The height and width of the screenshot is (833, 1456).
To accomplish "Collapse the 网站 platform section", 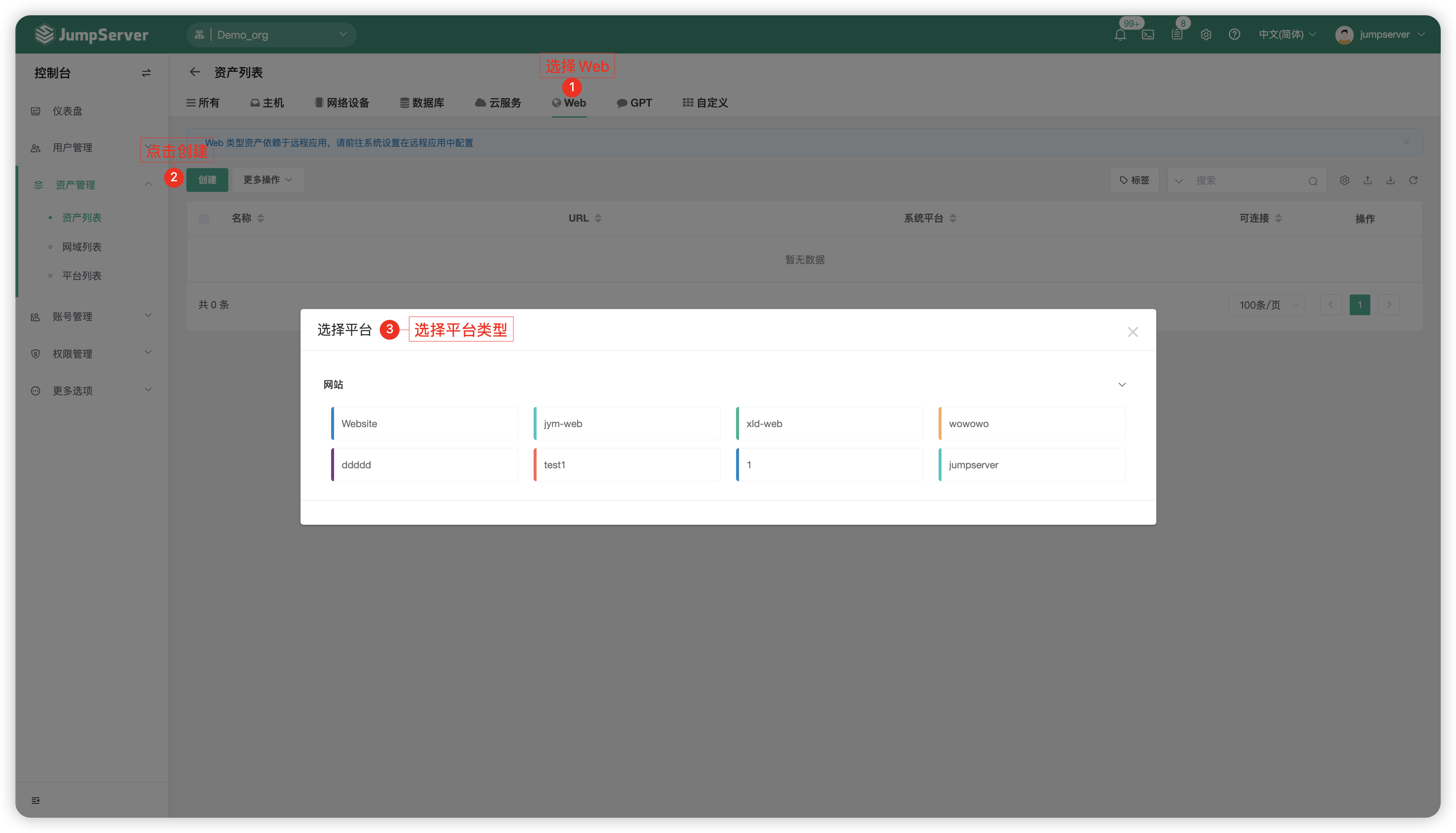I will 1122,385.
